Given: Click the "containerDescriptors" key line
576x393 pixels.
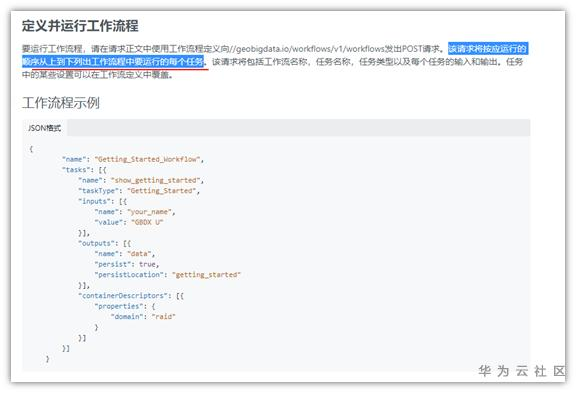Looking at the screenshot, I should 131,296.
